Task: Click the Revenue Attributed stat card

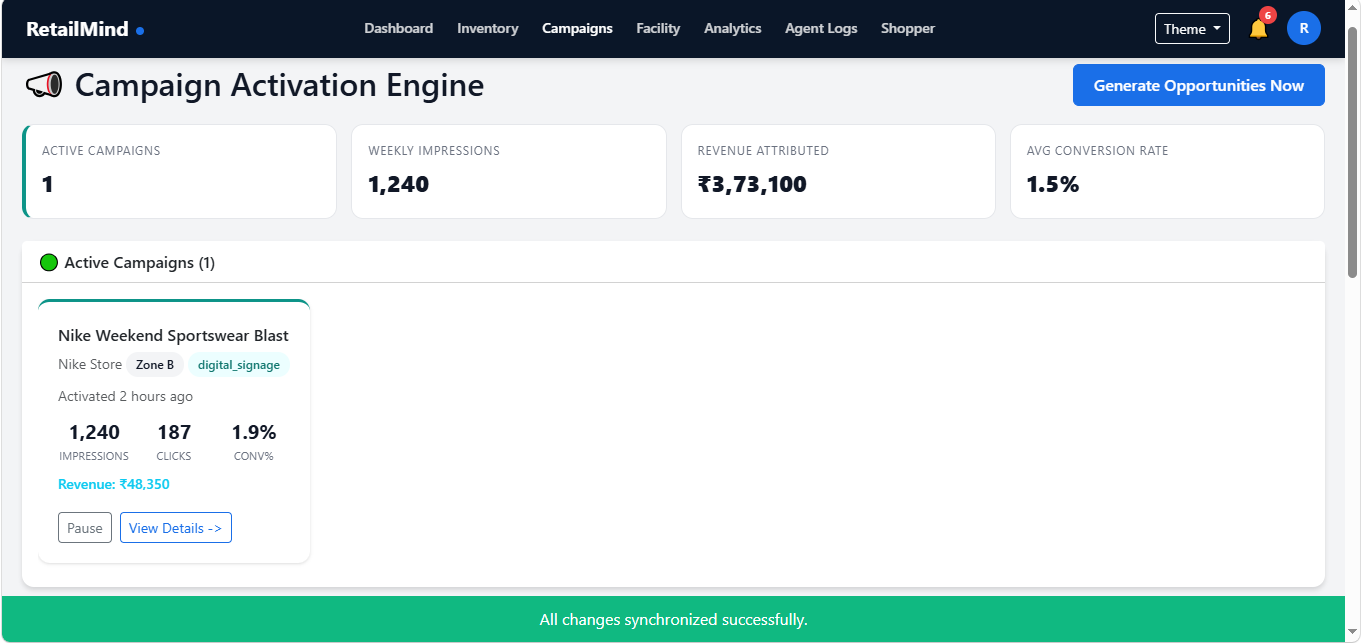Action: pyautogui.click(x=838, y=171)
